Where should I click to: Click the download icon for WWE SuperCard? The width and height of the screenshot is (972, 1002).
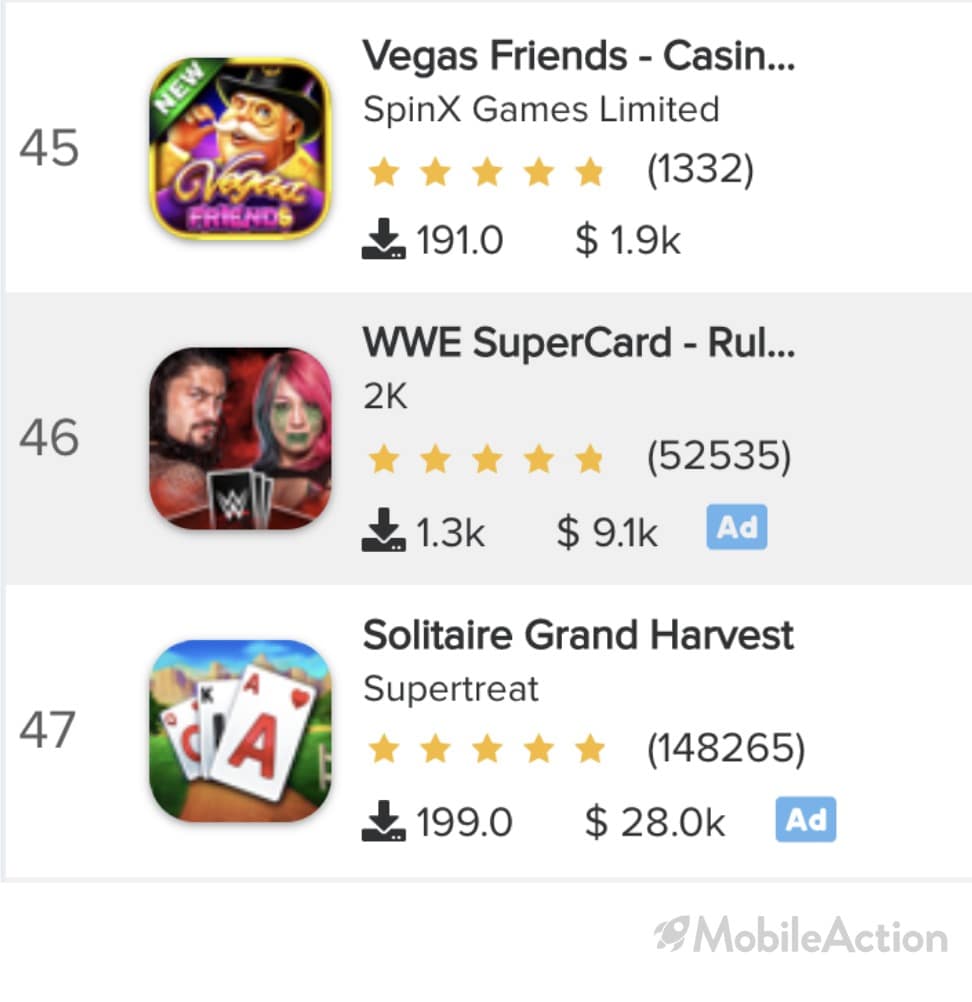tap(383, 530)
